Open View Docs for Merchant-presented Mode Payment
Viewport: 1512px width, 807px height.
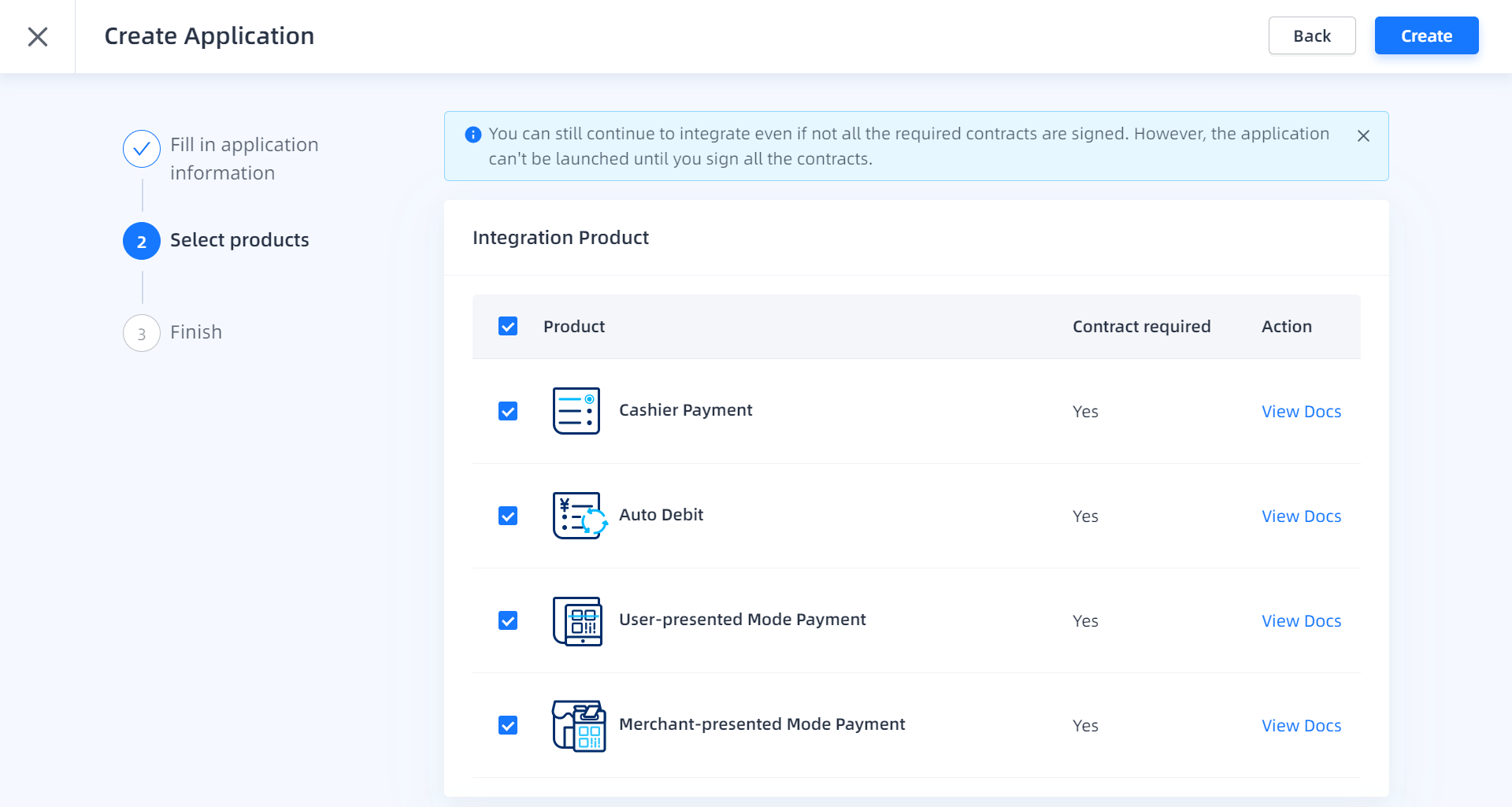coord(1301,725)
